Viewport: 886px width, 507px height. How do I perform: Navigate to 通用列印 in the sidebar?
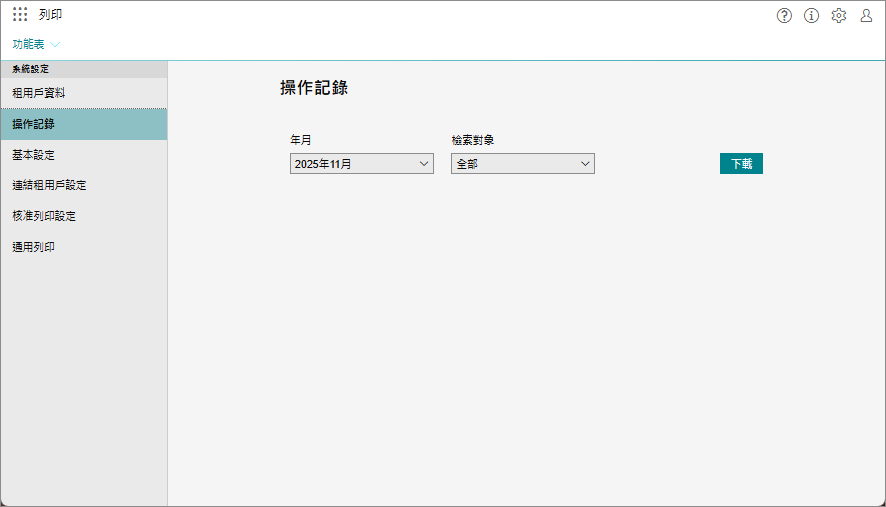pos(34,247)
